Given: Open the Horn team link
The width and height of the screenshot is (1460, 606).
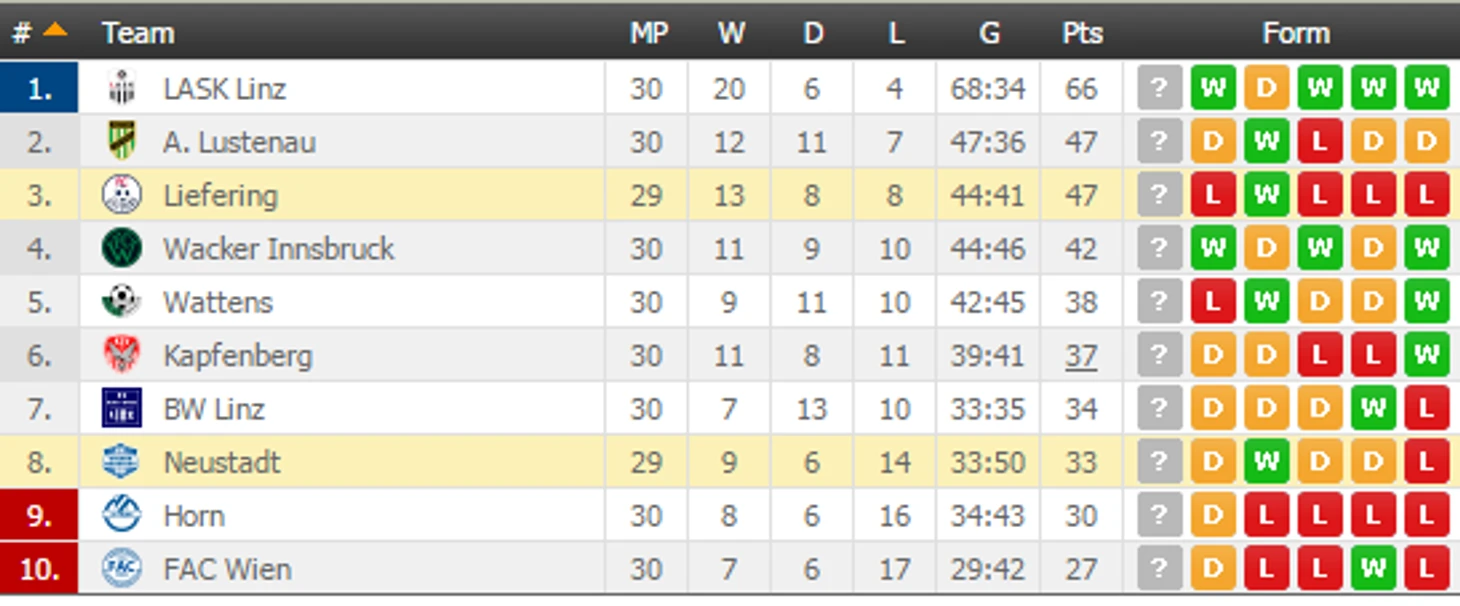Looking at the screenshot, I should (194, 516).
